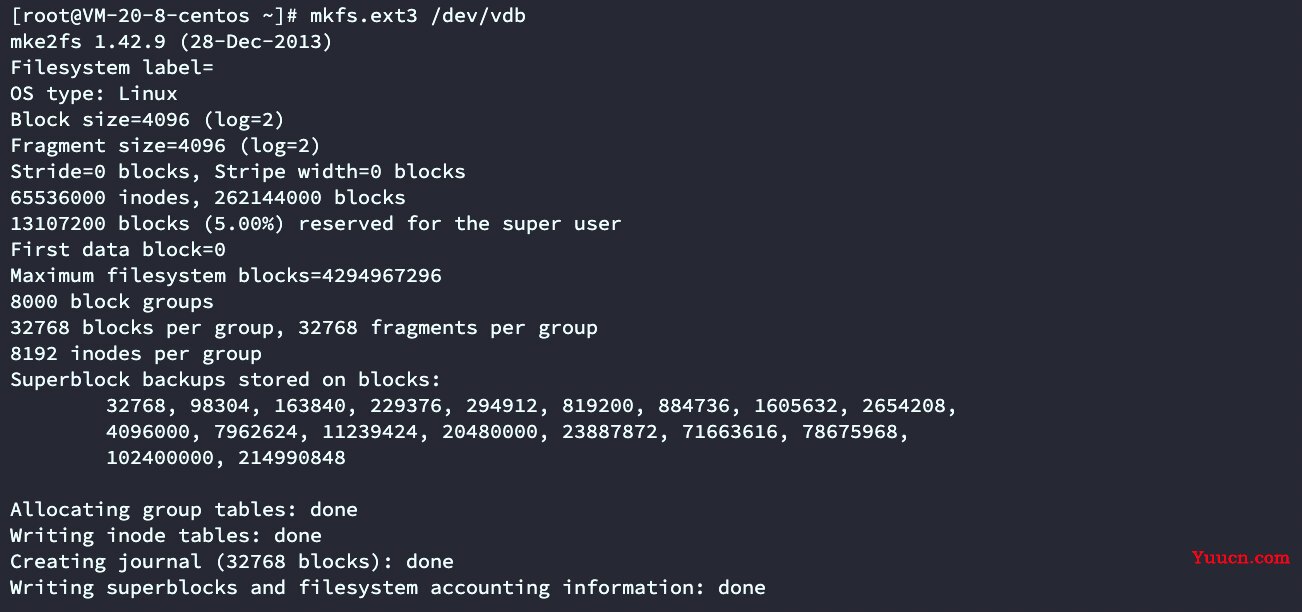Click the Filesystem label= line
This screenshot has width=1302, height=612.
[112, 68]
